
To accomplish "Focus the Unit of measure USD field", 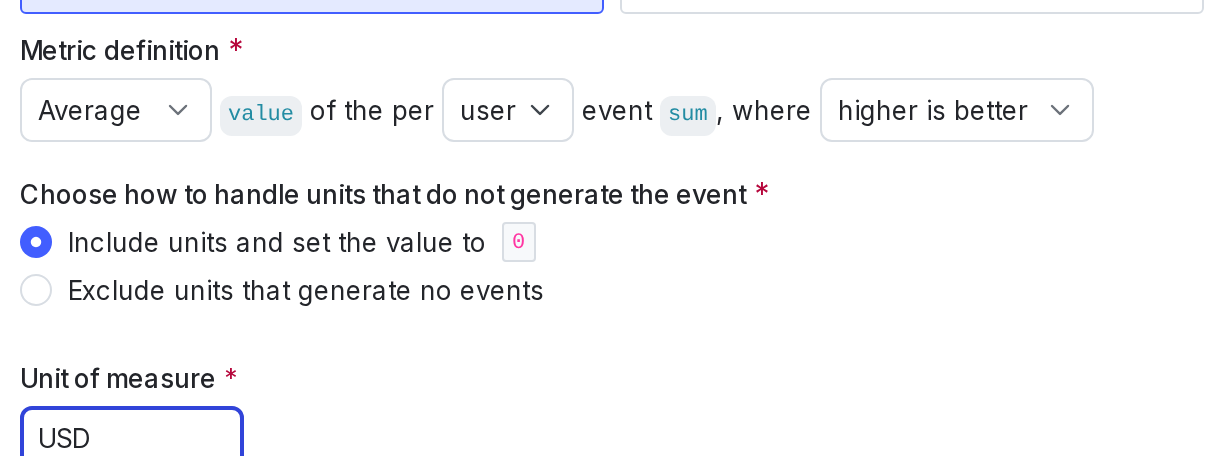I will (132, 437).
